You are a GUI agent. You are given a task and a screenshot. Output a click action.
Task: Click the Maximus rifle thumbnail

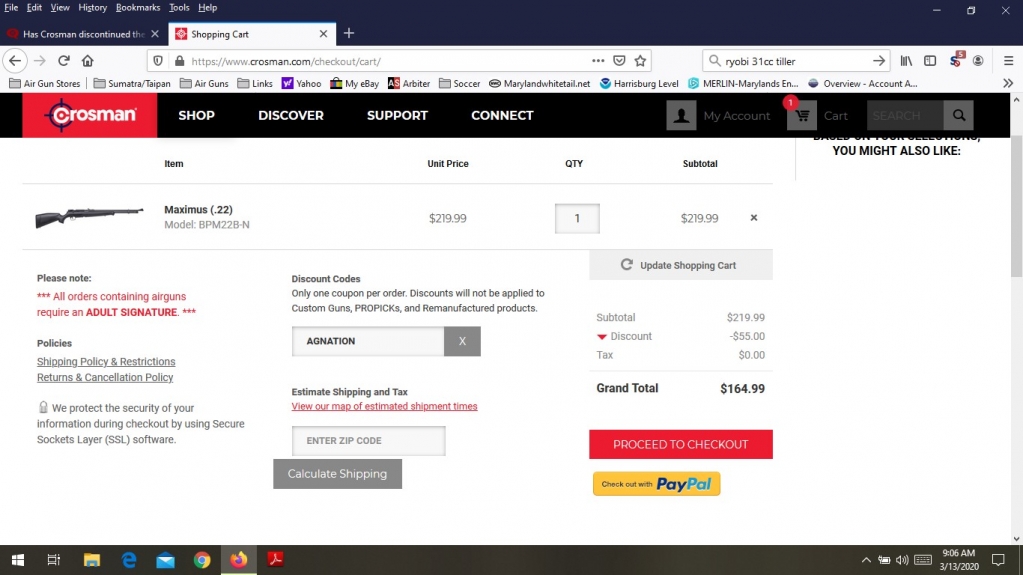tap(89, 217)
